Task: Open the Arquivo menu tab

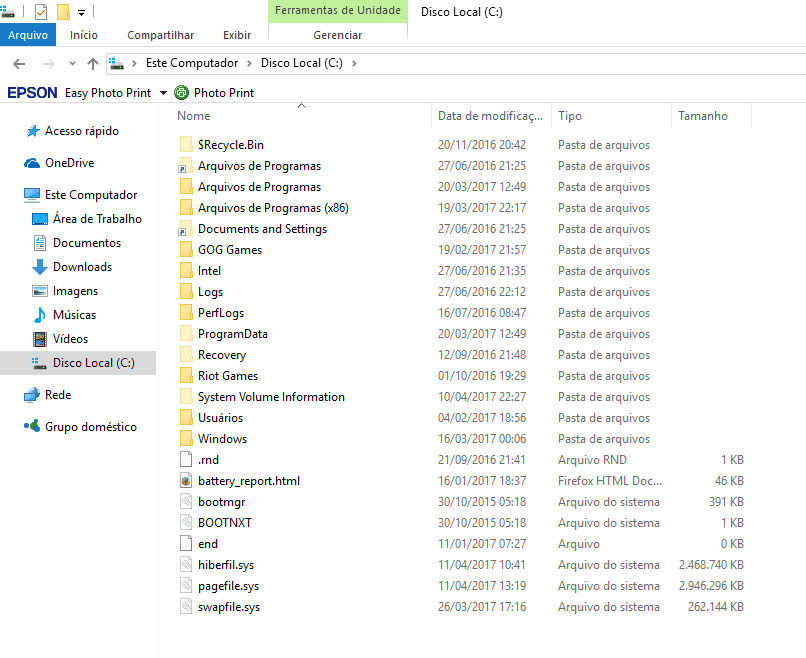Action: [28, 35]
